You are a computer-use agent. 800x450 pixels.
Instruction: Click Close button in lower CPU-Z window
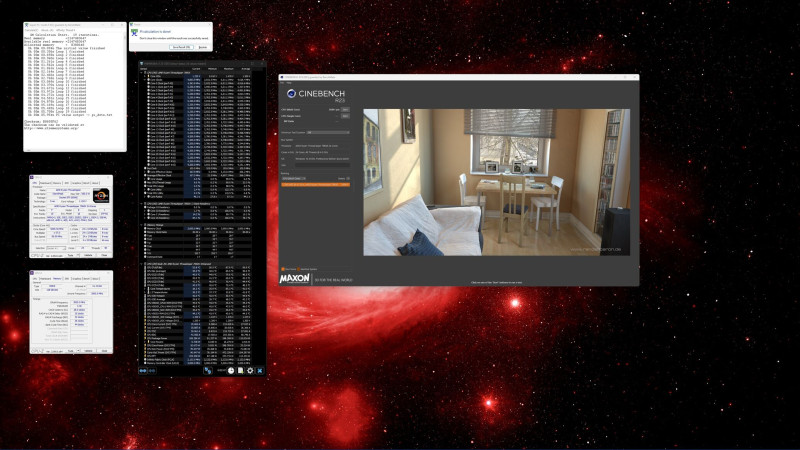point(104,351)
